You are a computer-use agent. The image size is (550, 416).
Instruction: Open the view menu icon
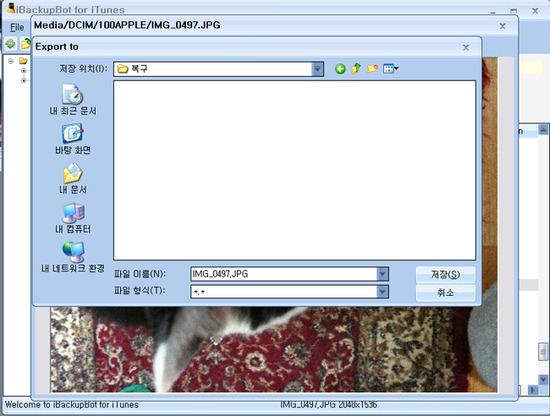tap(390, 69)
